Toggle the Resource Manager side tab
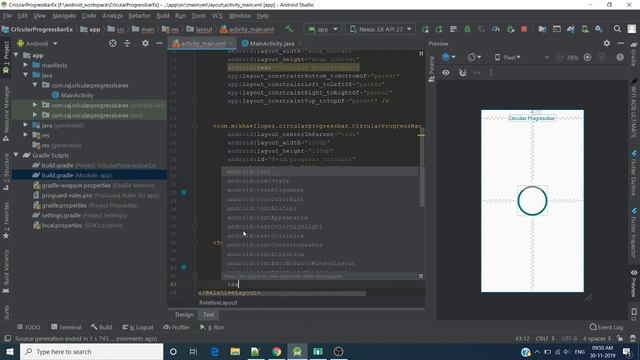The width and height of the screenshot is (640, 360). click(6, 114)
